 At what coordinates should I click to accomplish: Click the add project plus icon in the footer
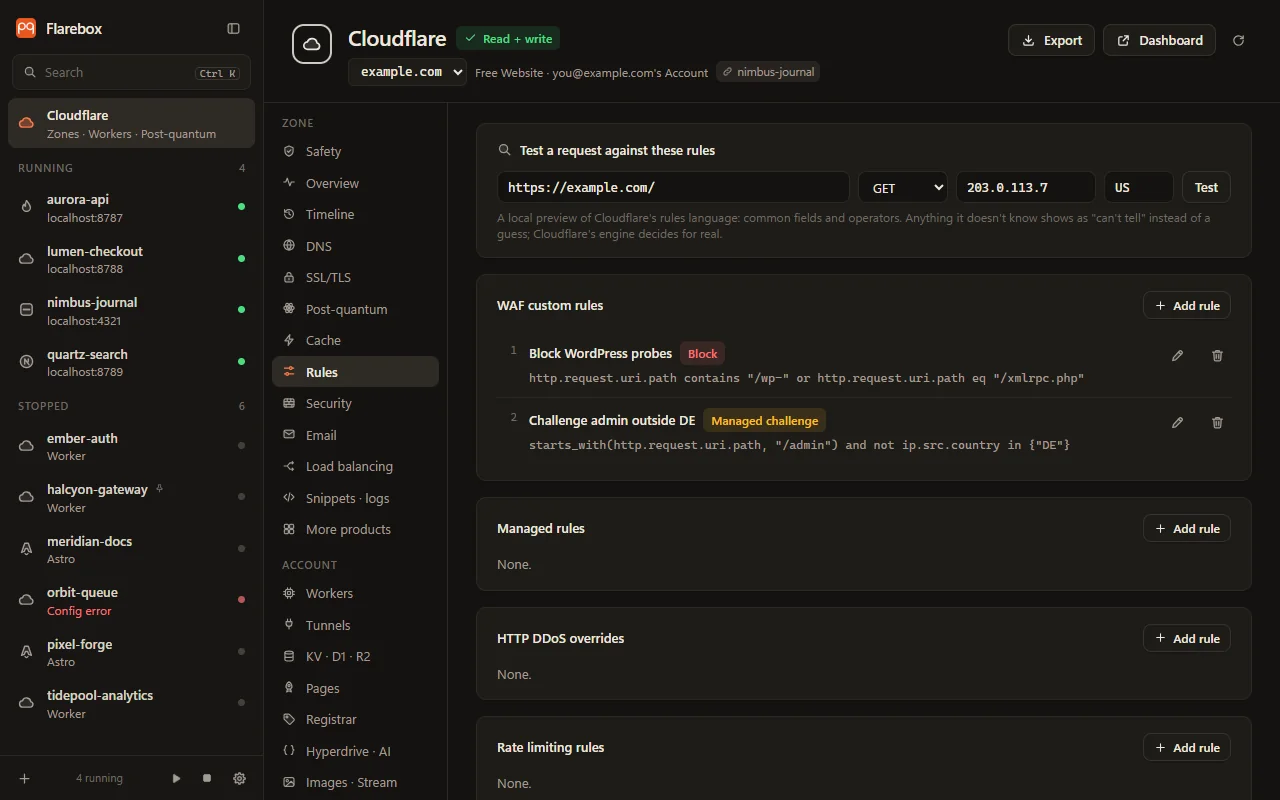tap(25, 778)
